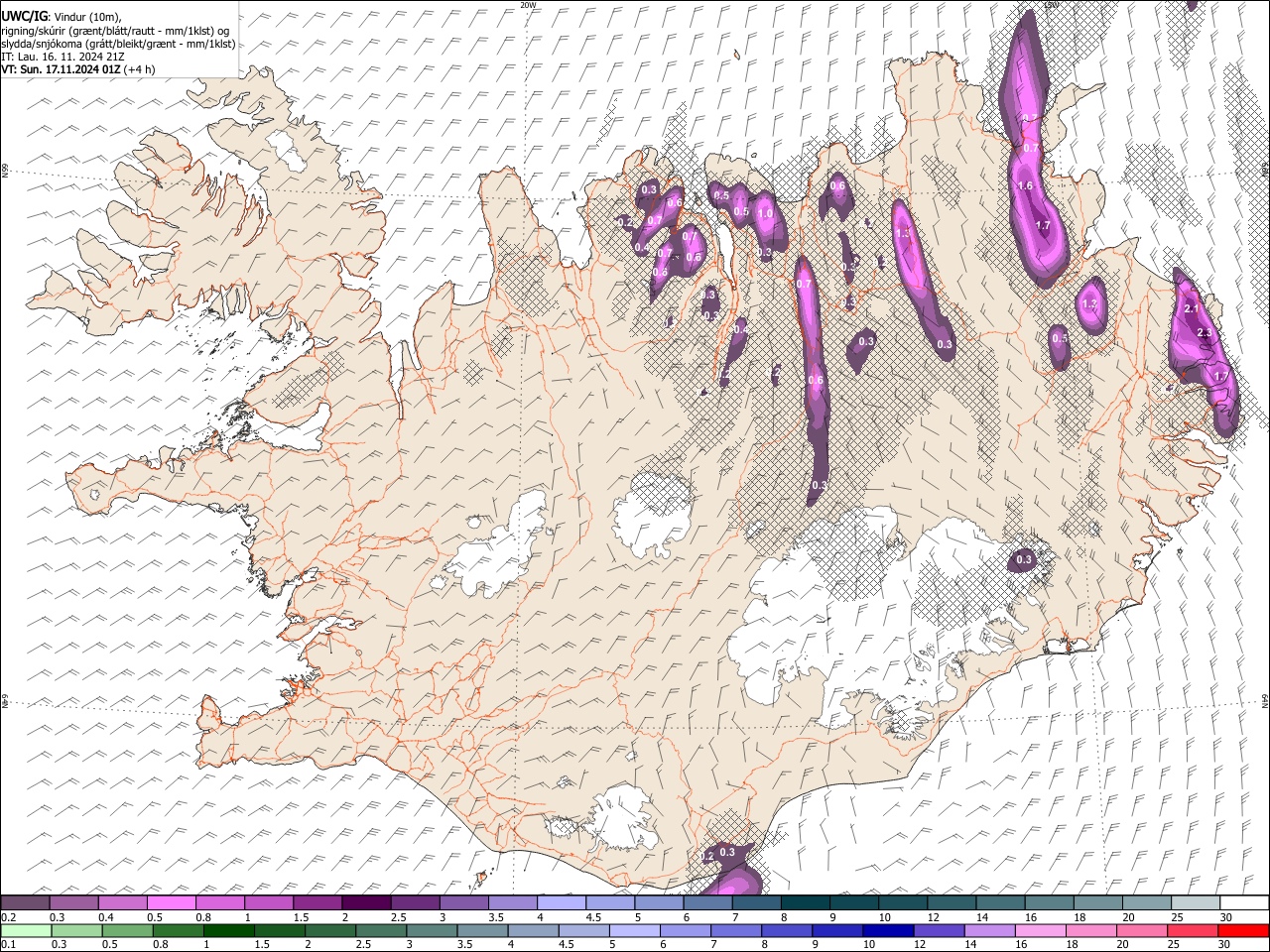The height and width of the screenshot is (952, 1270).
Task: Click the 20W longitude label
Action: click(528, 5)
